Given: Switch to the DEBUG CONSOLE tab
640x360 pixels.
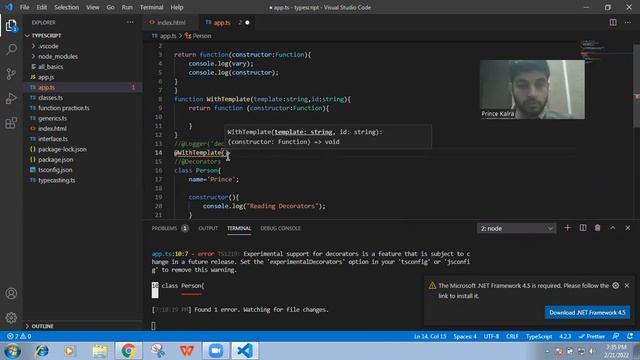Looking at the screenshot, I should pyautogui.click(x=280, y=228).
